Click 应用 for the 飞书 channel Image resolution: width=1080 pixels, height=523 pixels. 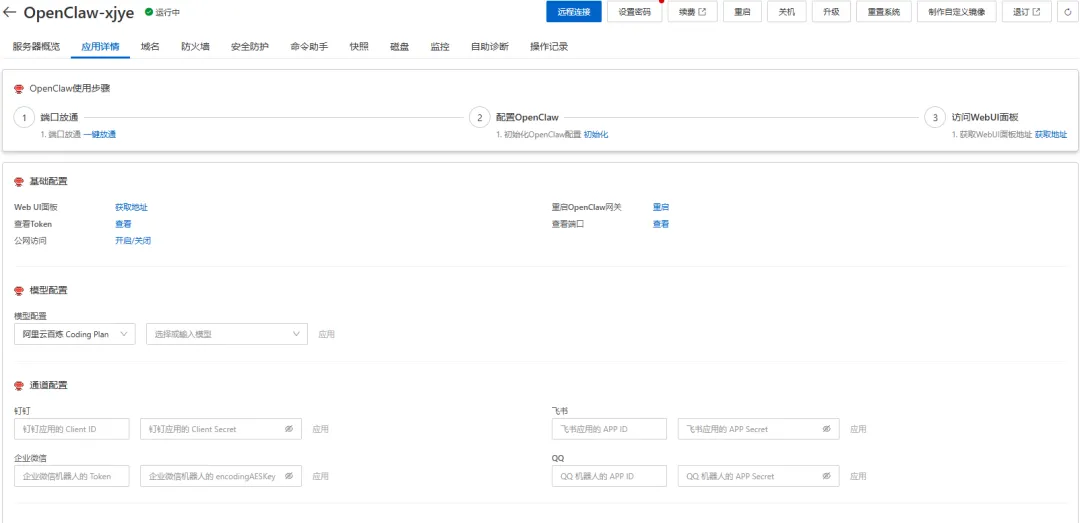pyautogui.click(x=858, y=429)
